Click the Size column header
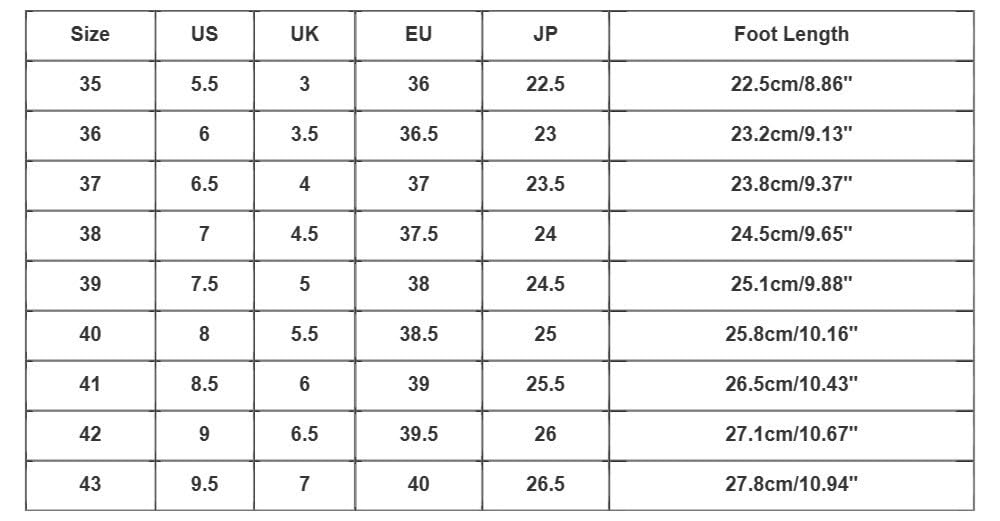1000x521 pixels. click(x=90, y=34)
